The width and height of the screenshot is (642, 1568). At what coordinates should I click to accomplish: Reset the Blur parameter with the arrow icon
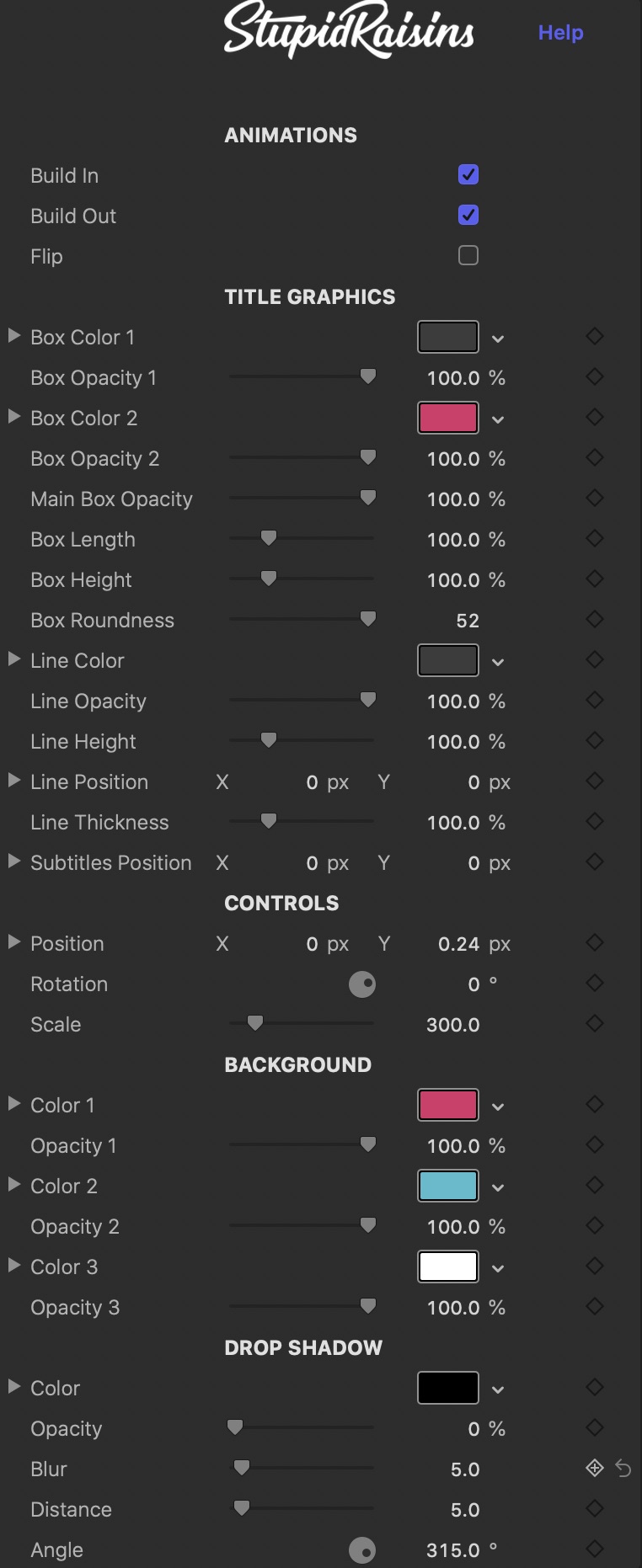point(623,1469)
